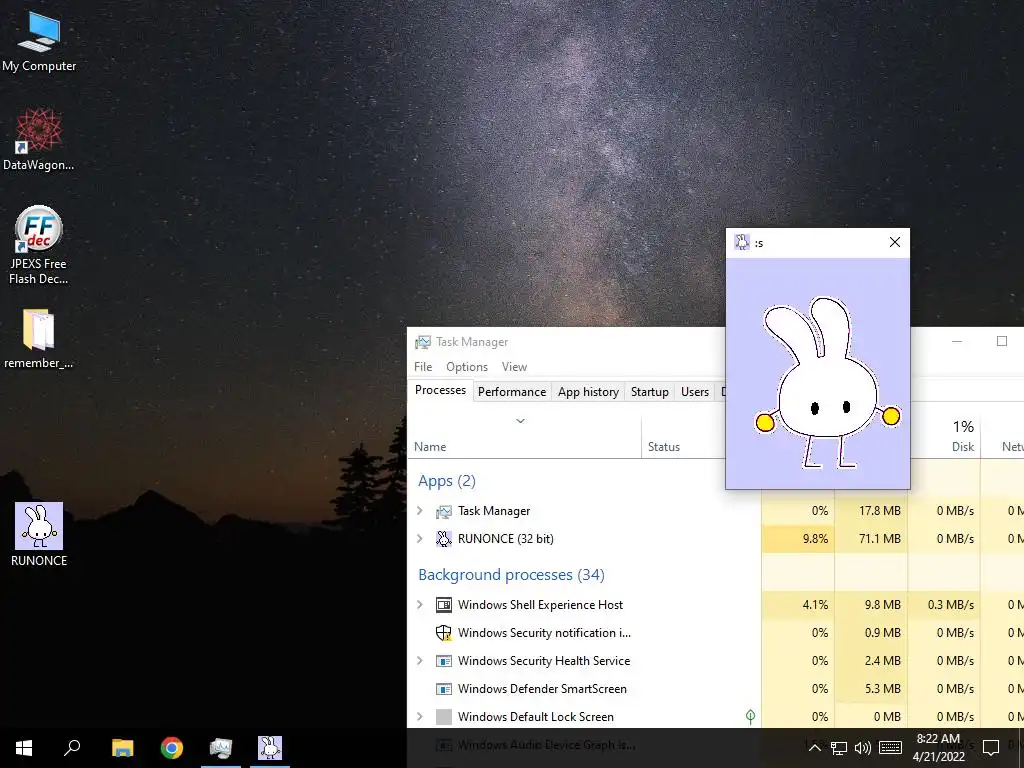Expand the Windows Security Health Service row
The width and height of the screenshot is (1024, 768).
click(420, 661)
